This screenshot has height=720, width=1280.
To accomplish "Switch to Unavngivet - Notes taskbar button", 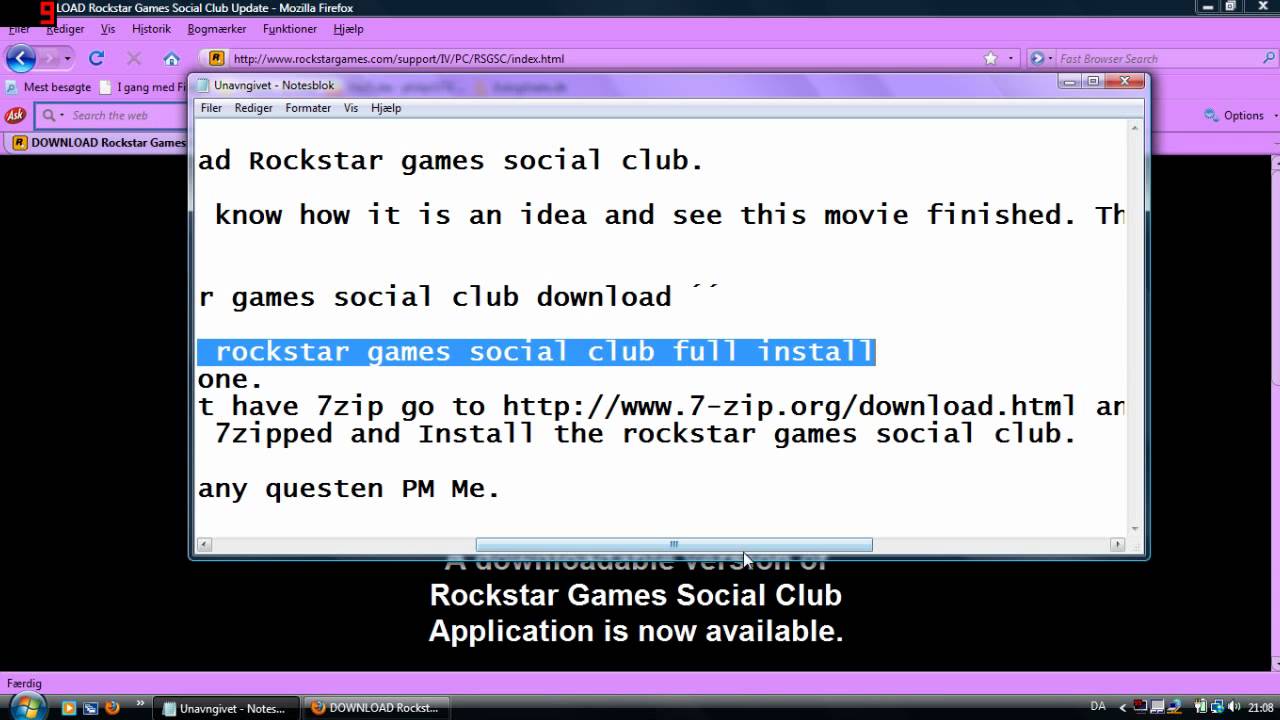I will tap(225, 708).
